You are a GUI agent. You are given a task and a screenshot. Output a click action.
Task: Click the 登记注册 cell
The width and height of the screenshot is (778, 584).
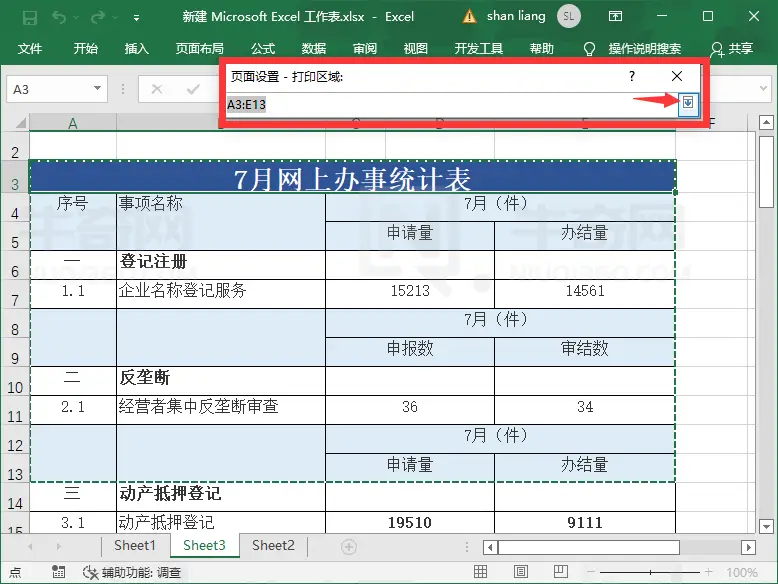click(x=221, y=264)
